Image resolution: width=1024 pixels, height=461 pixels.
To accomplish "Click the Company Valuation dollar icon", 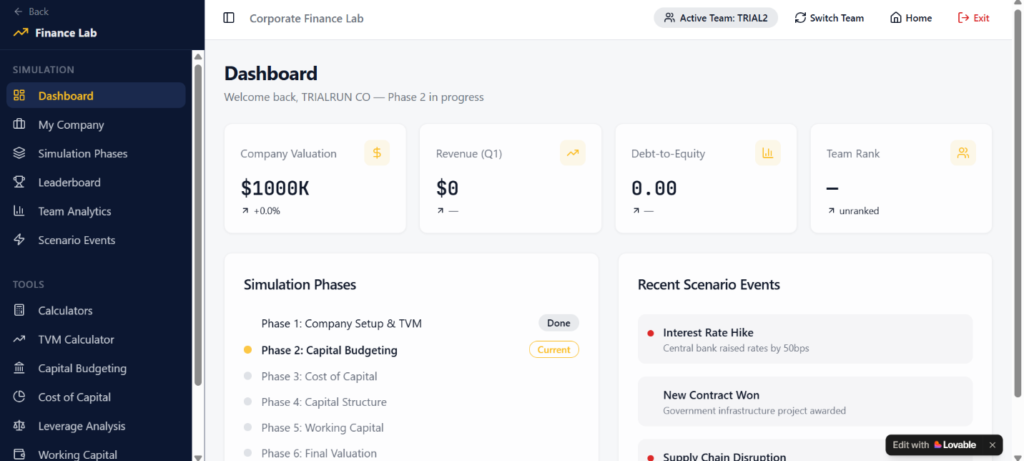I will point(377,153).
